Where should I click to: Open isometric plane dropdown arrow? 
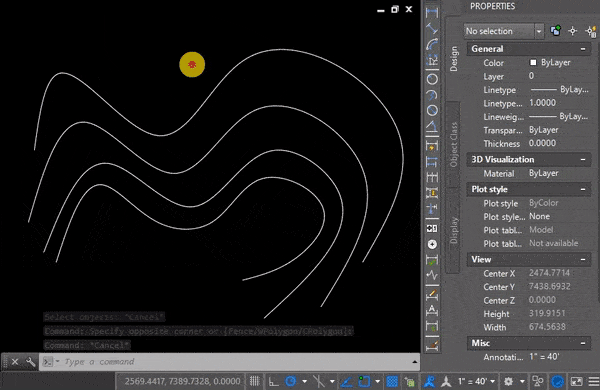pyautogui.click(x=332, y=381)
